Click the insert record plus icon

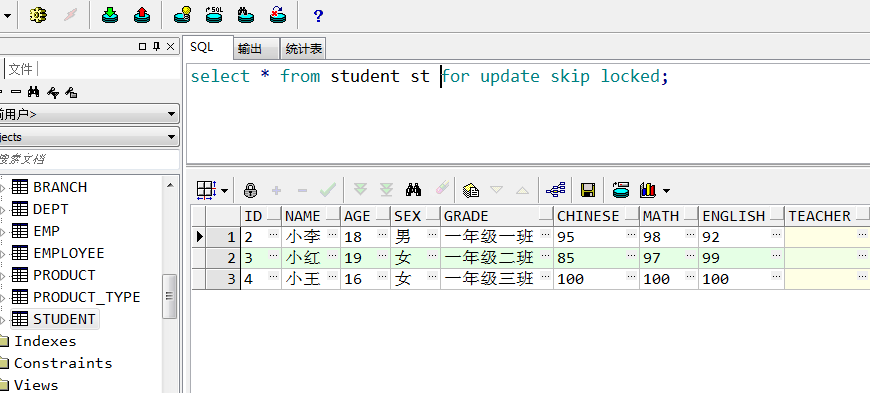276,190
